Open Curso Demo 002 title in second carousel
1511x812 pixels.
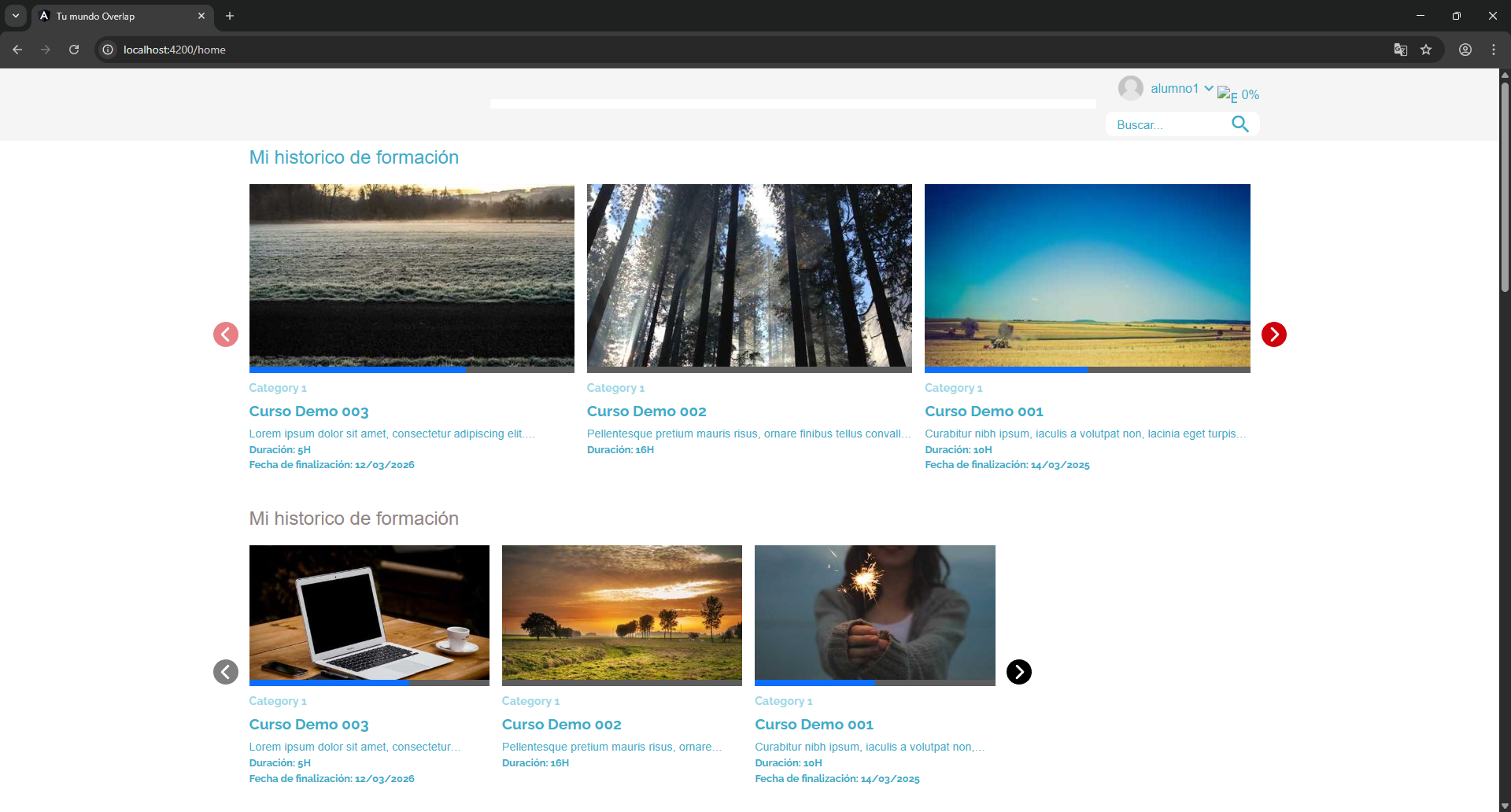coord(562,725)
